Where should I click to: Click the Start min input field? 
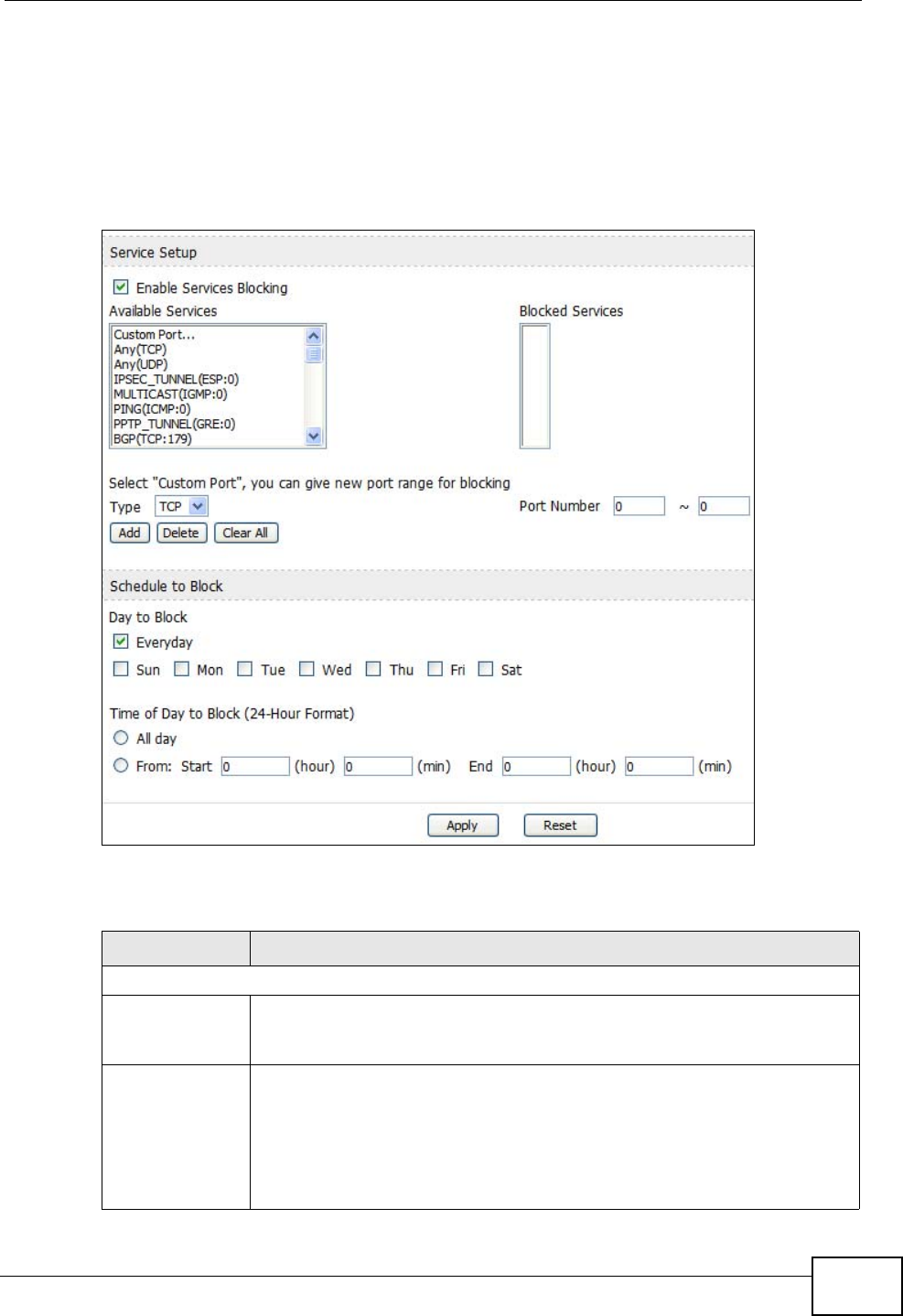[378, 767]
